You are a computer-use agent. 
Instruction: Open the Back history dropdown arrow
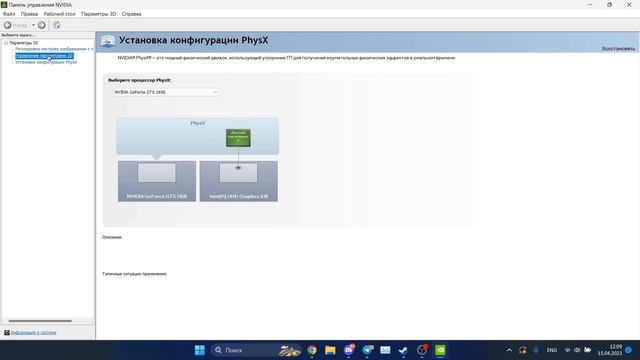[x=33, y=25]
